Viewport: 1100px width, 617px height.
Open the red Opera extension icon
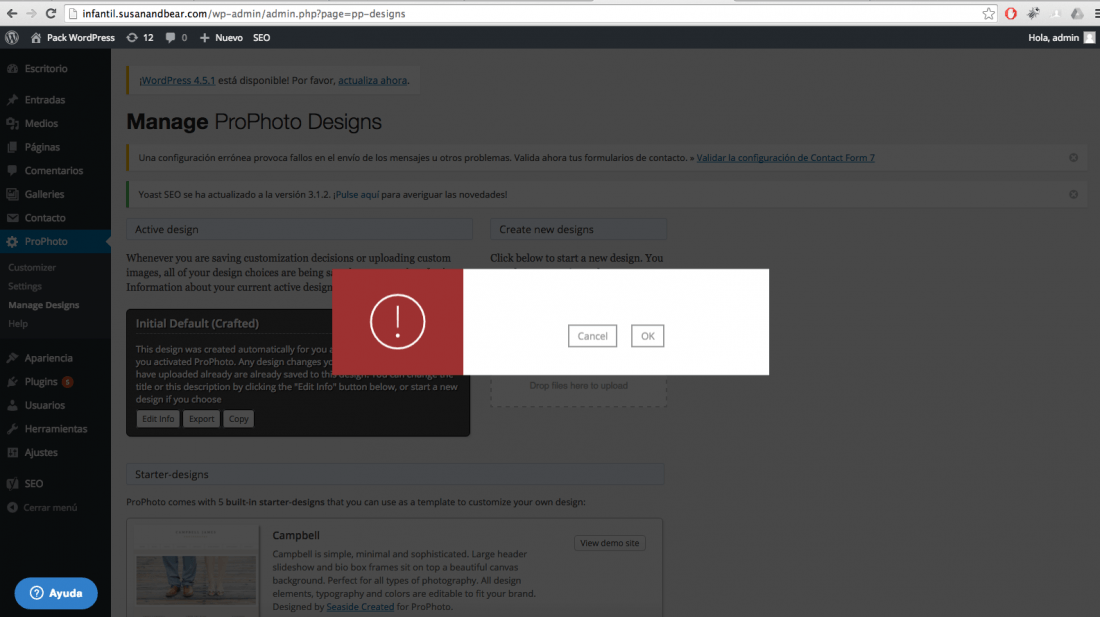coord(1011,13)
